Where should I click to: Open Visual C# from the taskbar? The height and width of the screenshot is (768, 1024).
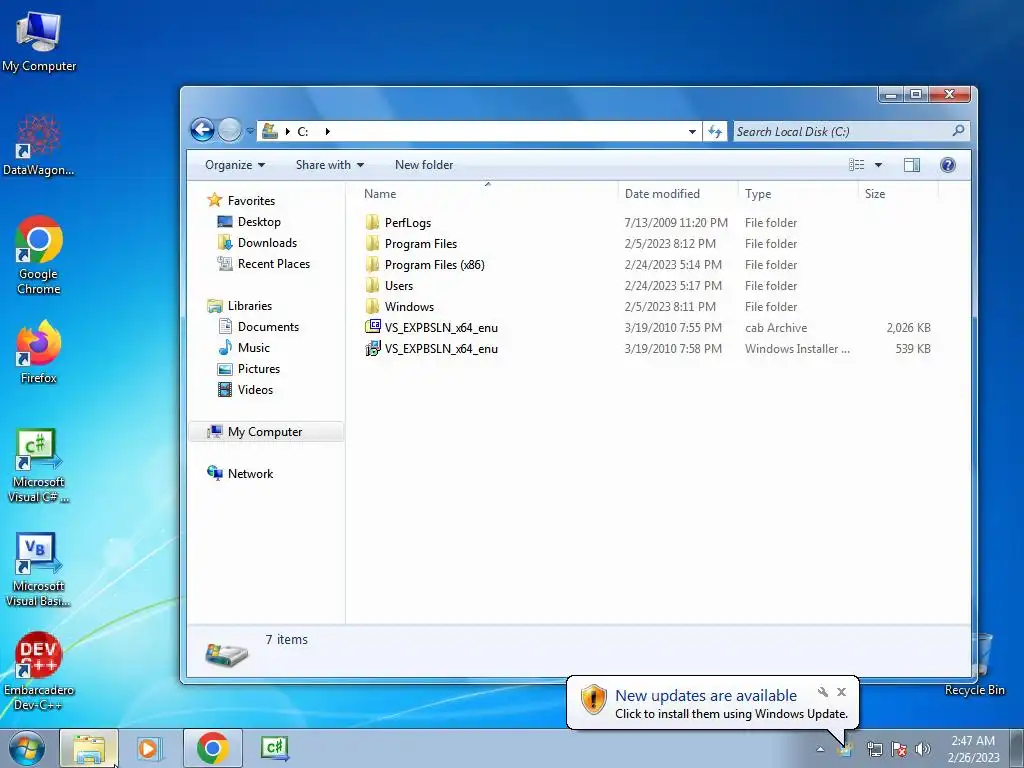pos(274,748)
